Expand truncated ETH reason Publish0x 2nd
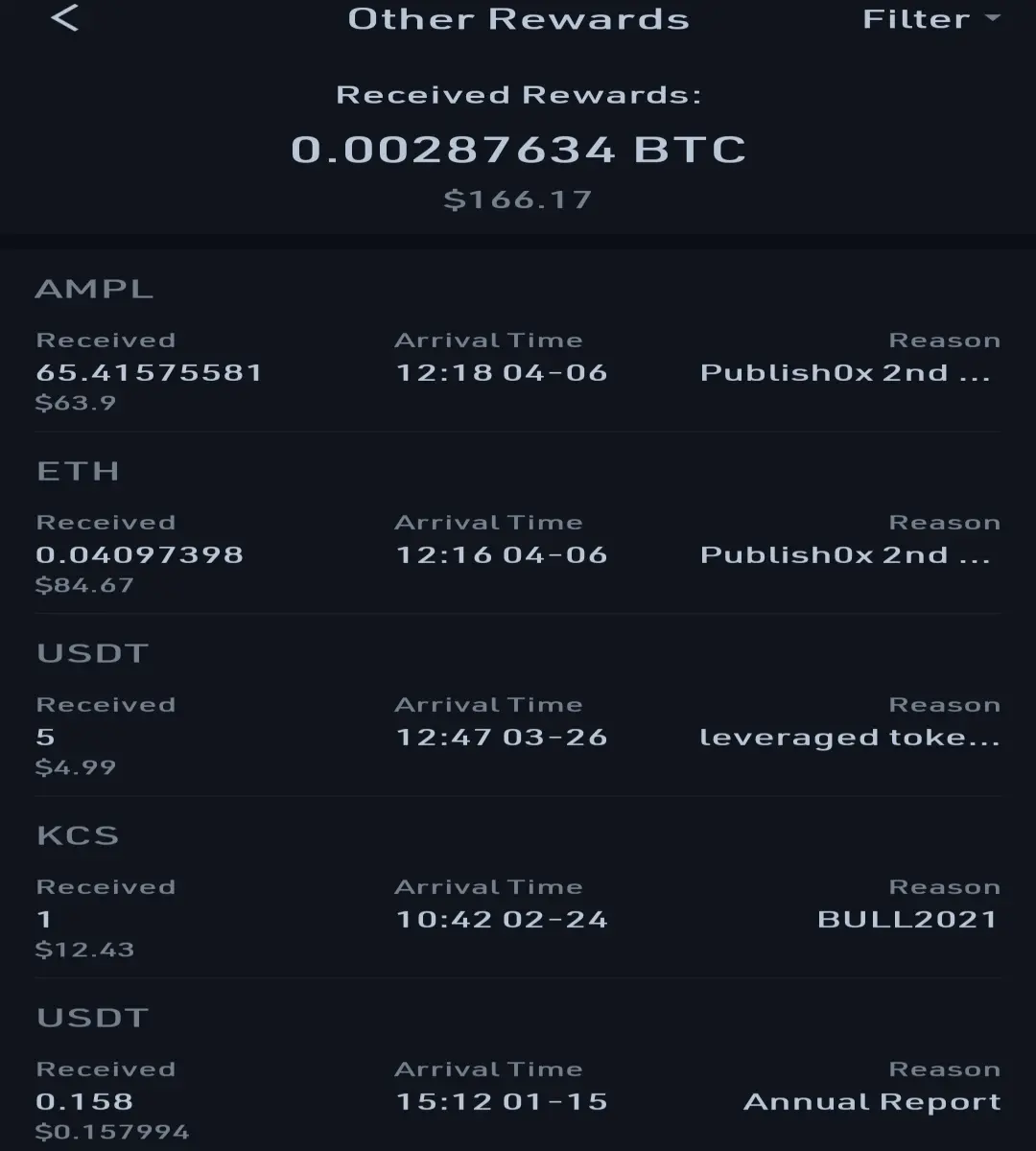This screenshot has height=1151, width=1036. (845, 555)
